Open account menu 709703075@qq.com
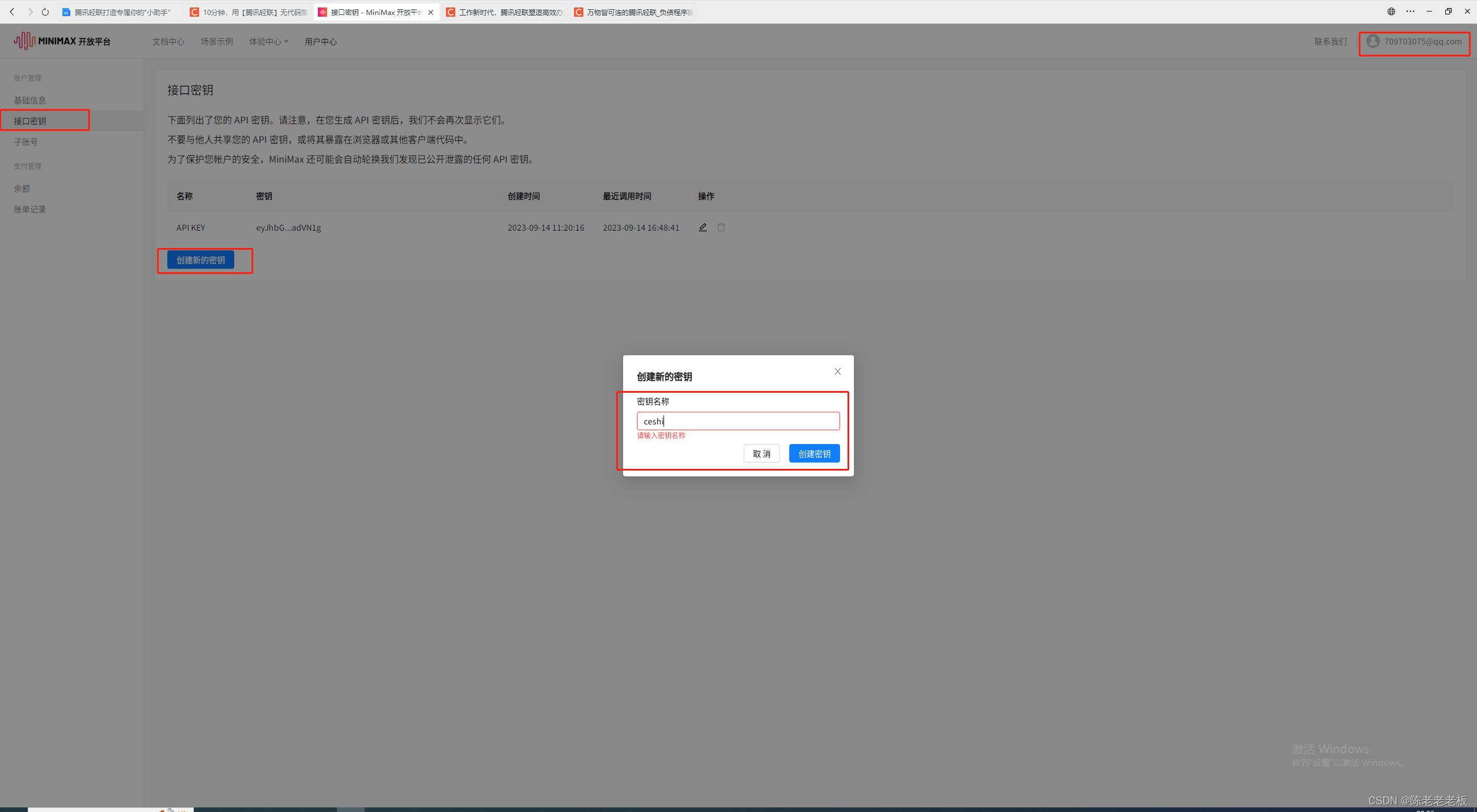1477x812 pixels. pyautogui.click(x=1415, y=42)
